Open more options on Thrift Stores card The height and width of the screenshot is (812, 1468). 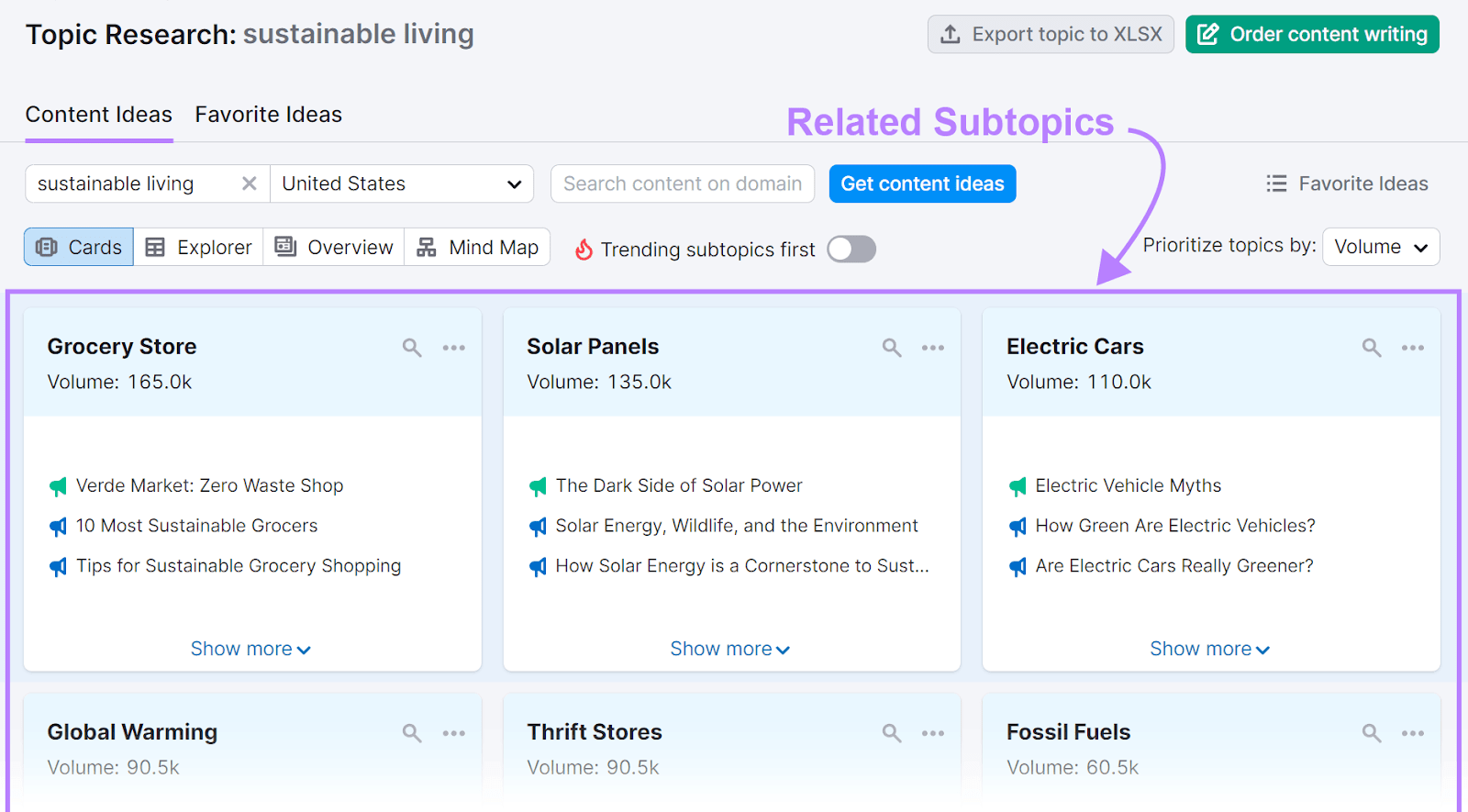click(x=933, y=733)
